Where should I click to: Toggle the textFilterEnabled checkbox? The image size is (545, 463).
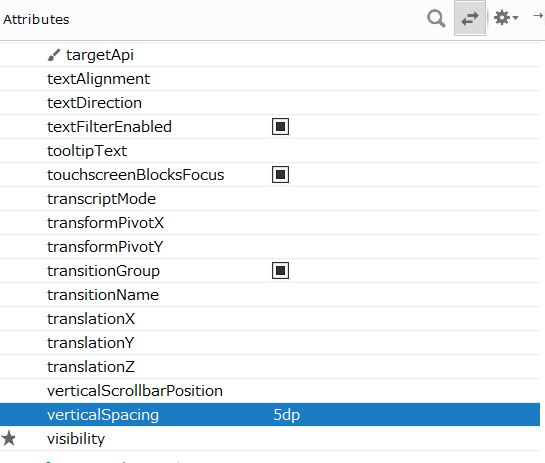click(280, 127)
